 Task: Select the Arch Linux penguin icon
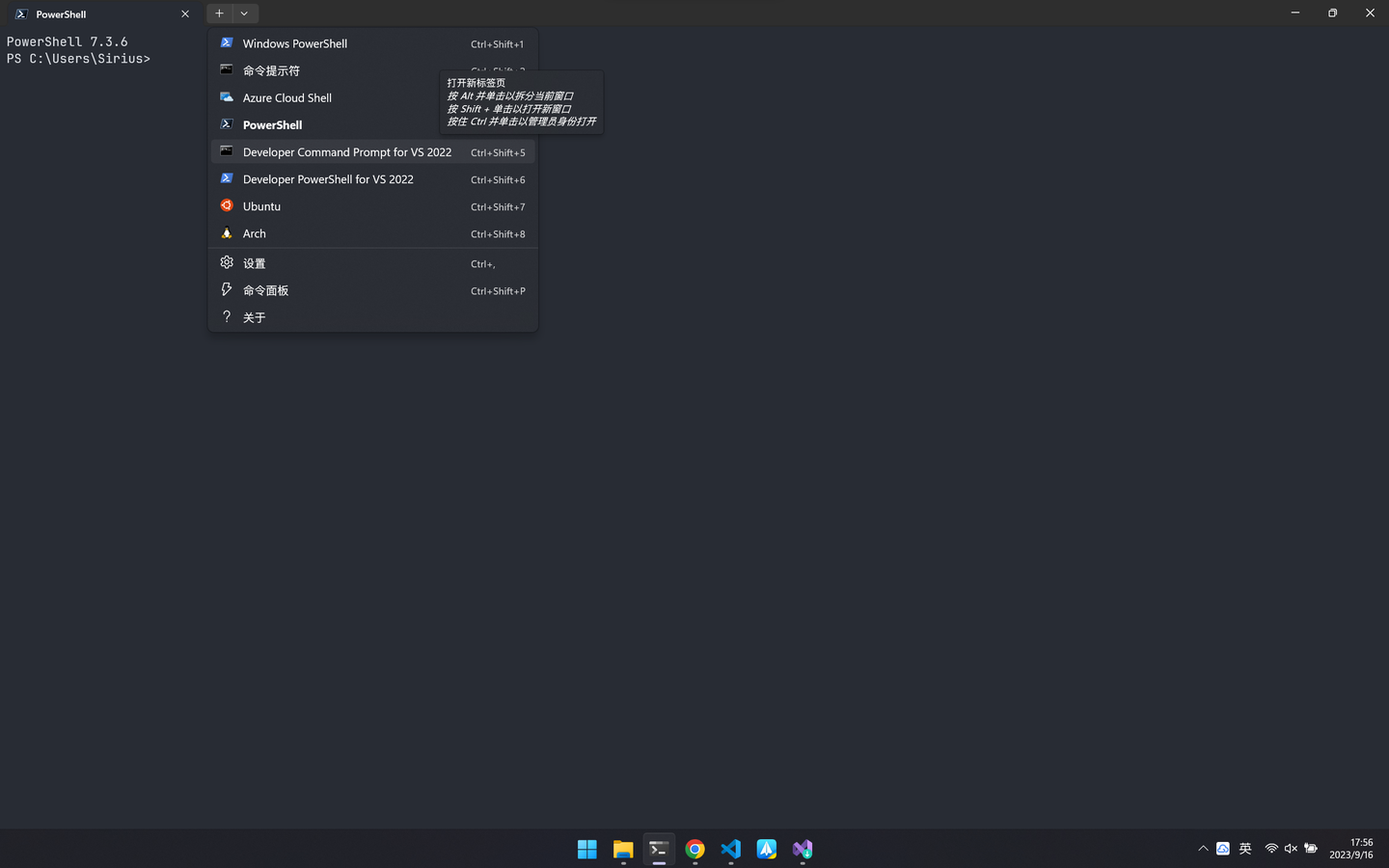(x=226, y=232)
